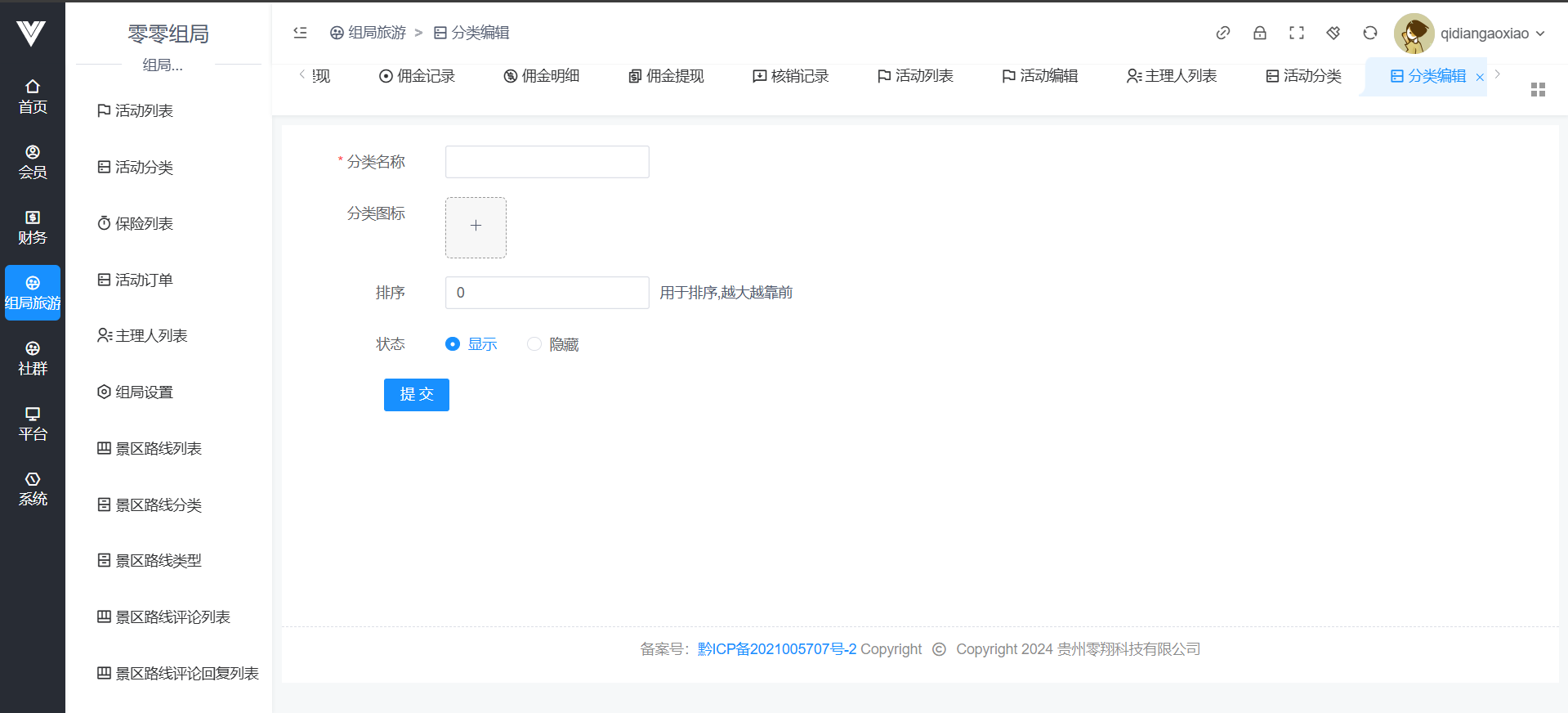
Task: Click the theme eraser icon
Action: tap(1333, 33)
